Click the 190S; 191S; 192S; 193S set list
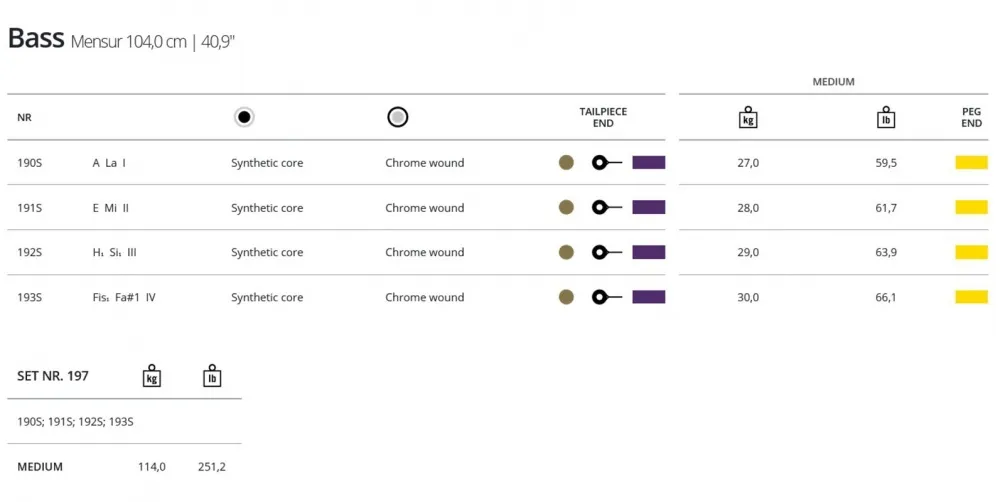This screenshot has height=502, width=1000. [75, 422]
